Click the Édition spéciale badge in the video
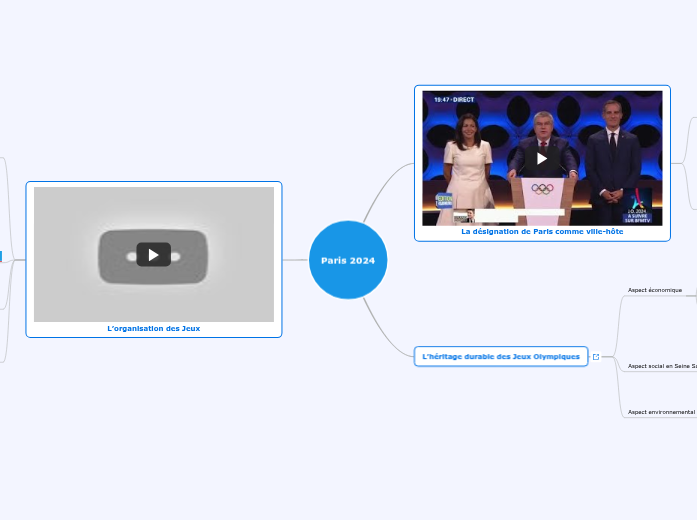 click(443, 200)
